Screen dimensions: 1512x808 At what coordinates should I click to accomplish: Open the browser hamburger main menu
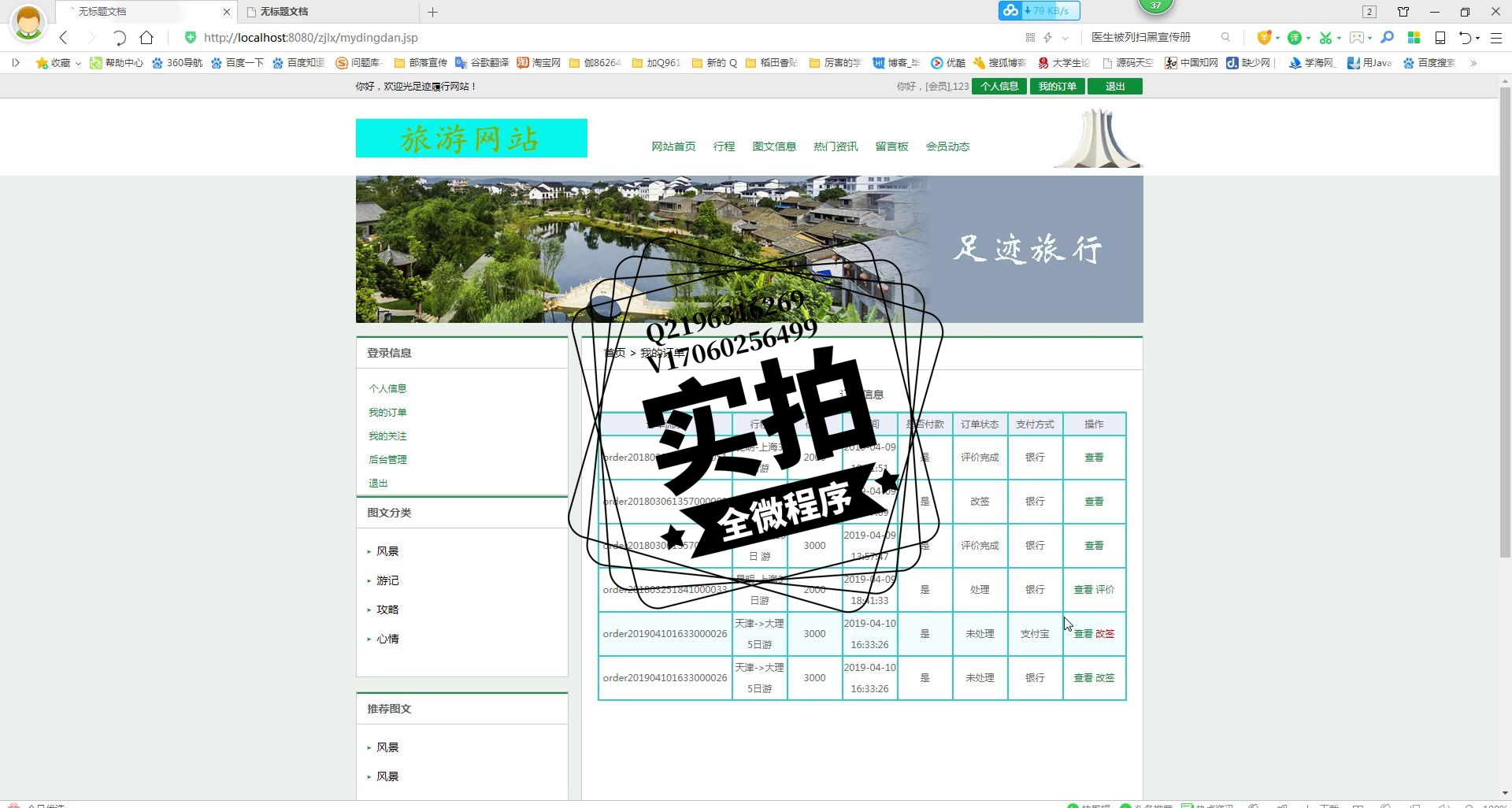point(1496,37)
